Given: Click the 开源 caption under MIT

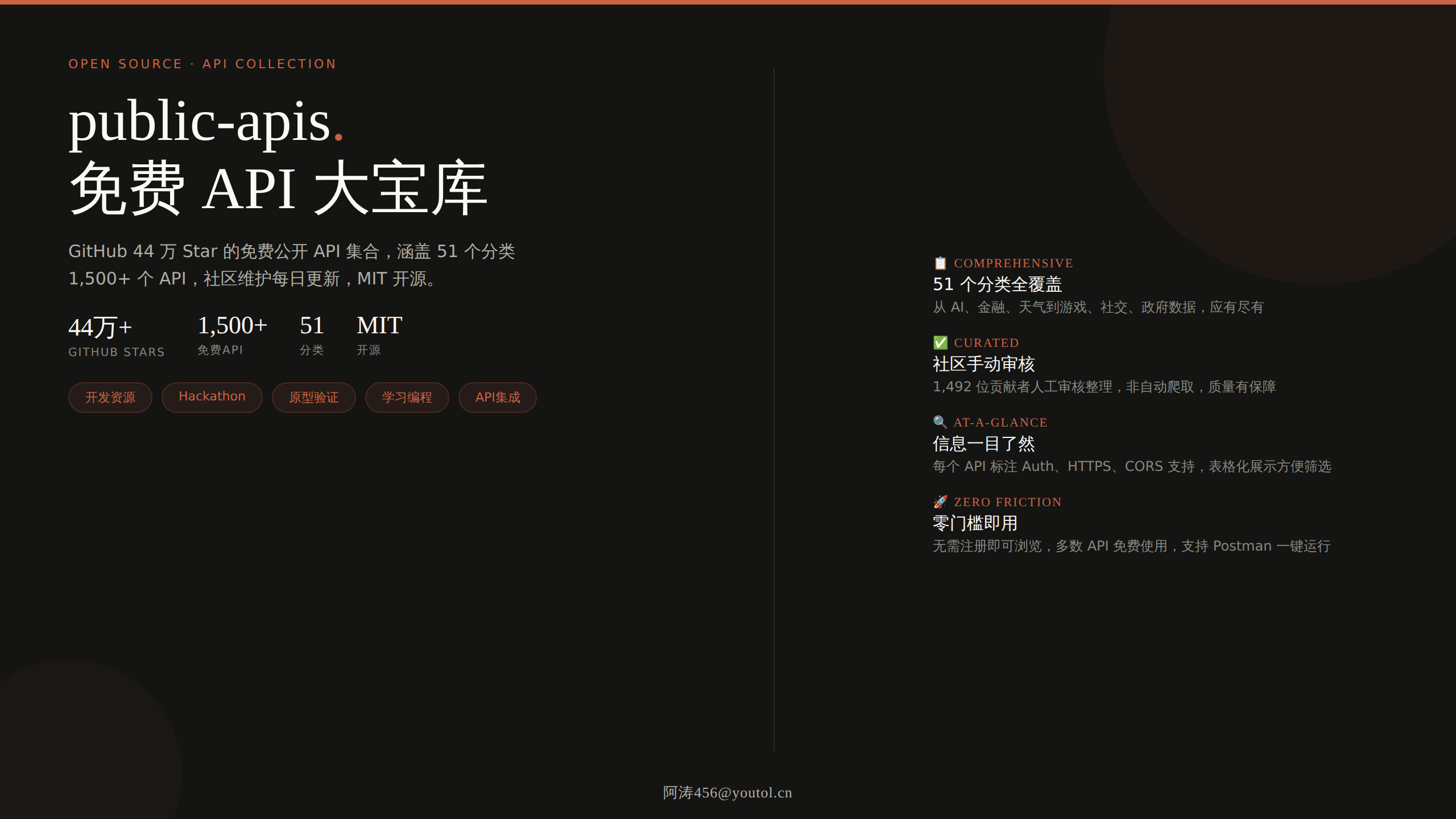Looking at the screenshot, I should coord(369,350).
